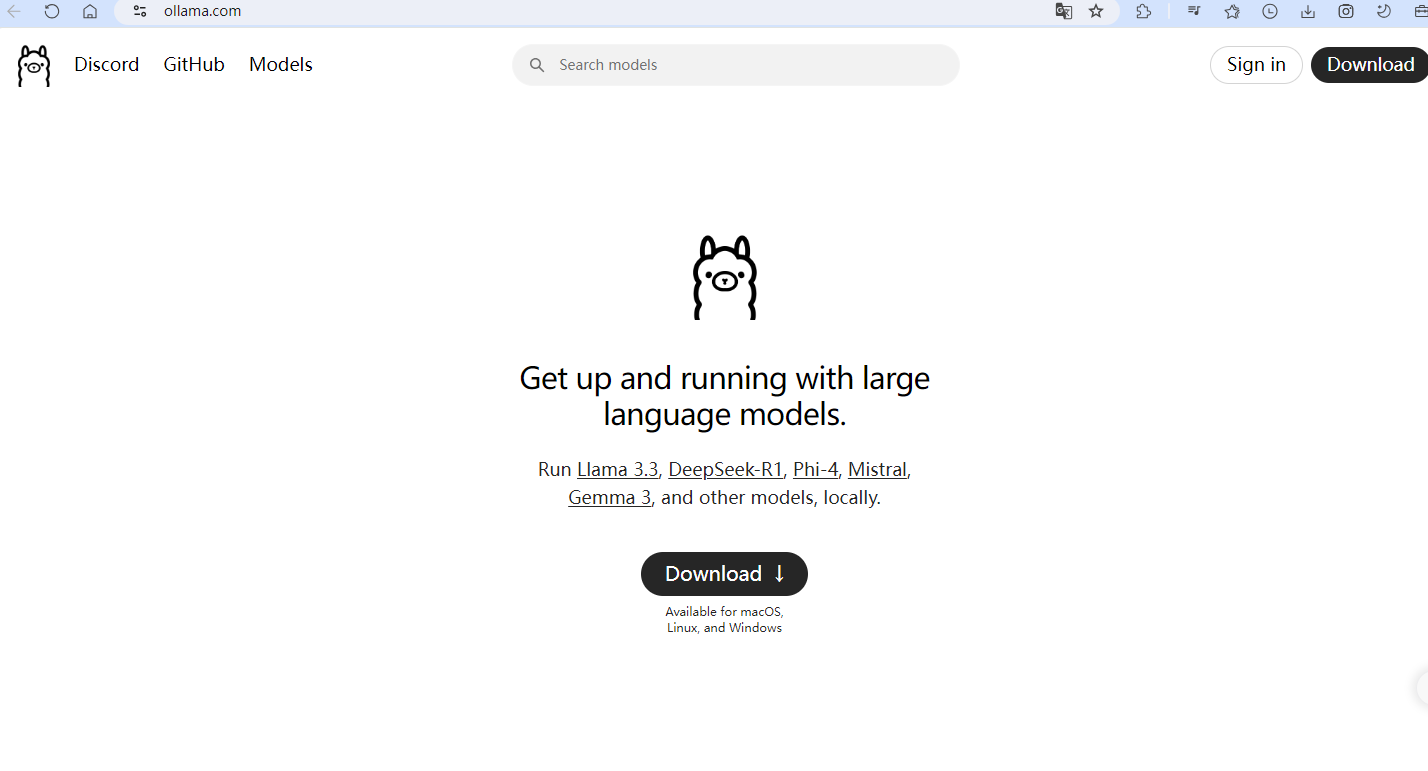This screenshot has width=1428, height=771.
Task: Click the ollama.com address bar text
Action: [202, 11]
